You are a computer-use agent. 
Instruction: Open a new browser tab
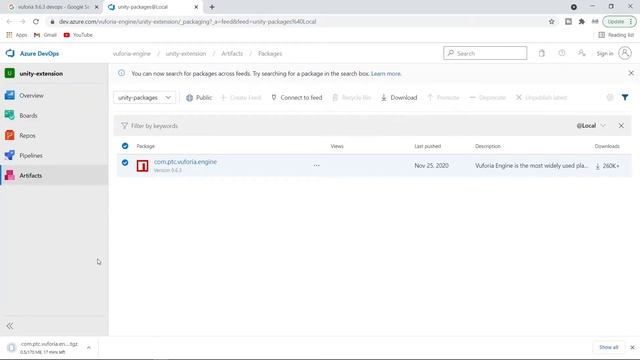pos(212,7)
